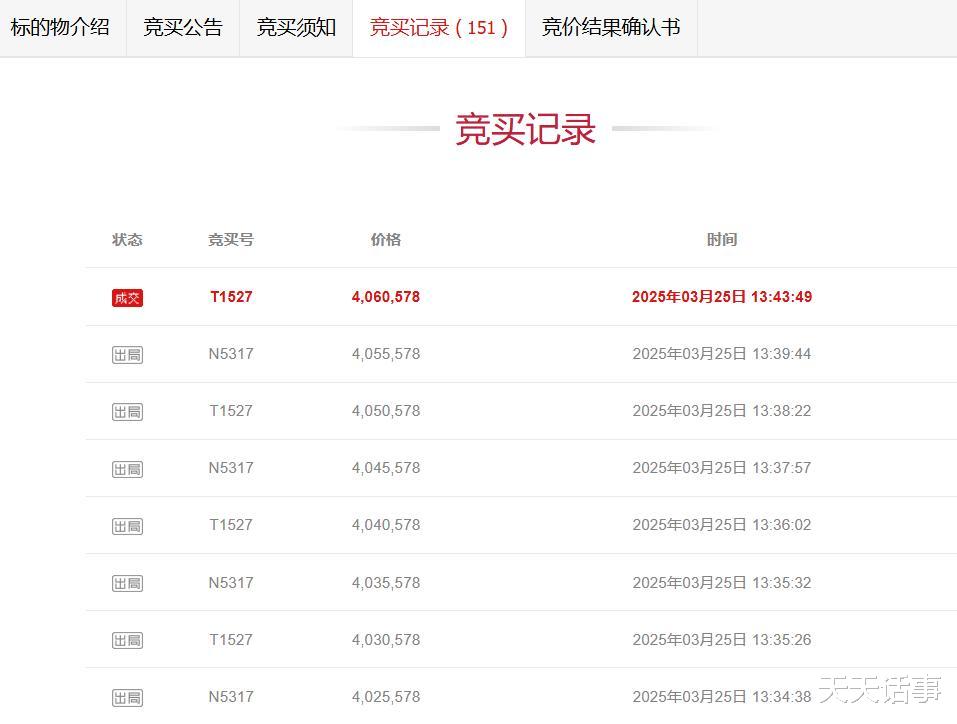The image size is (957, 724).
Task: Click 出局 badge in the 4,055,578 row
Action: click(127, 355)
